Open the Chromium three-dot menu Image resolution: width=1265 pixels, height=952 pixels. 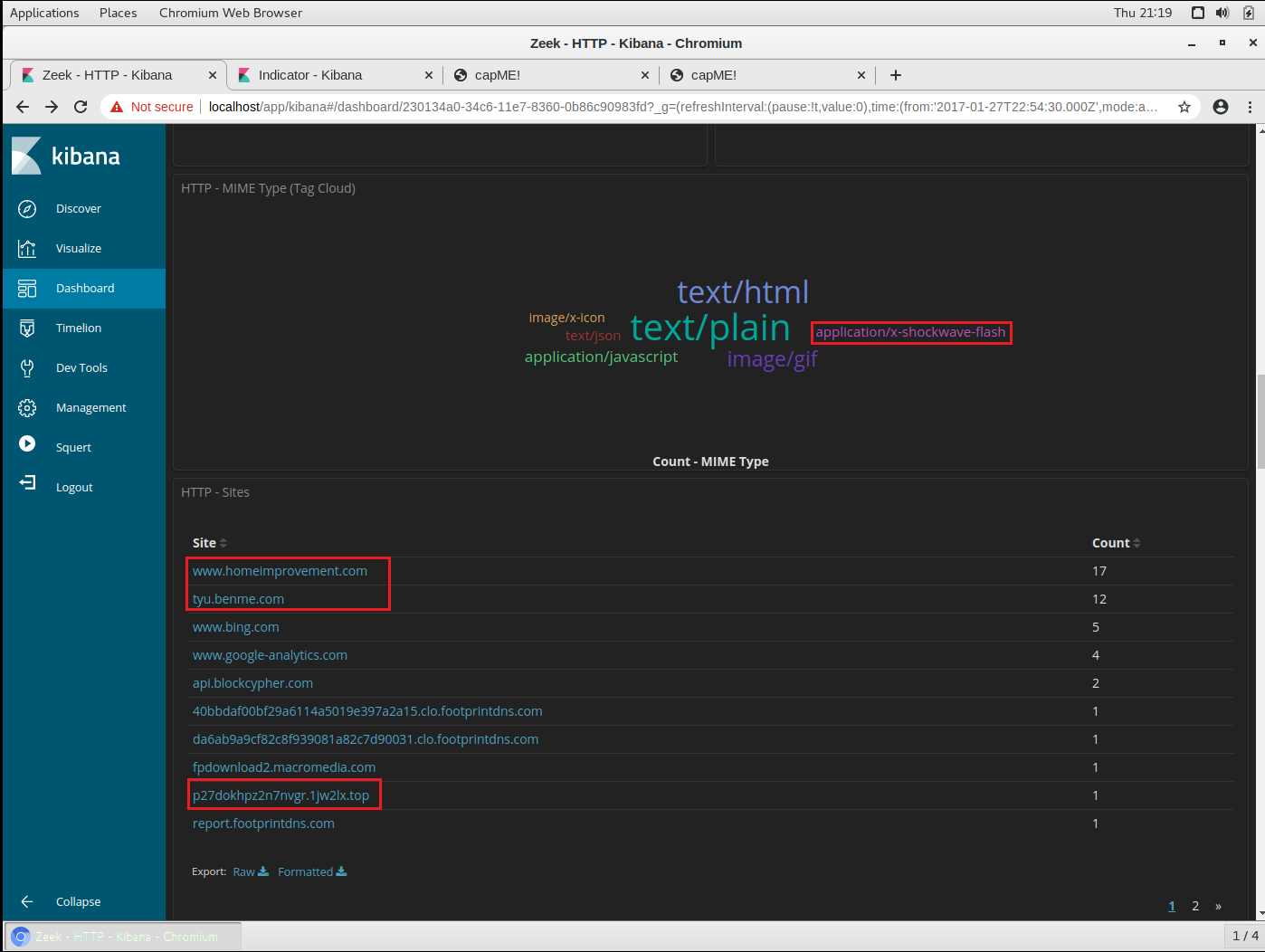coord(1250,107)
